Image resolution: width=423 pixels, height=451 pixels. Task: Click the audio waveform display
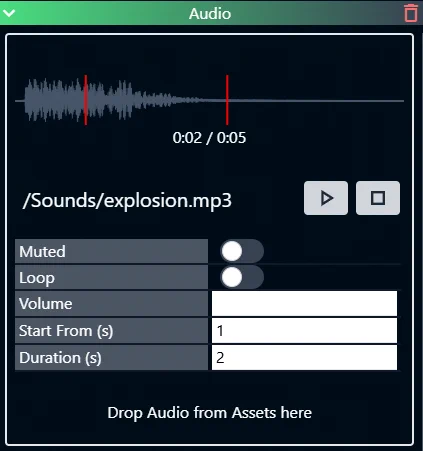209,100
